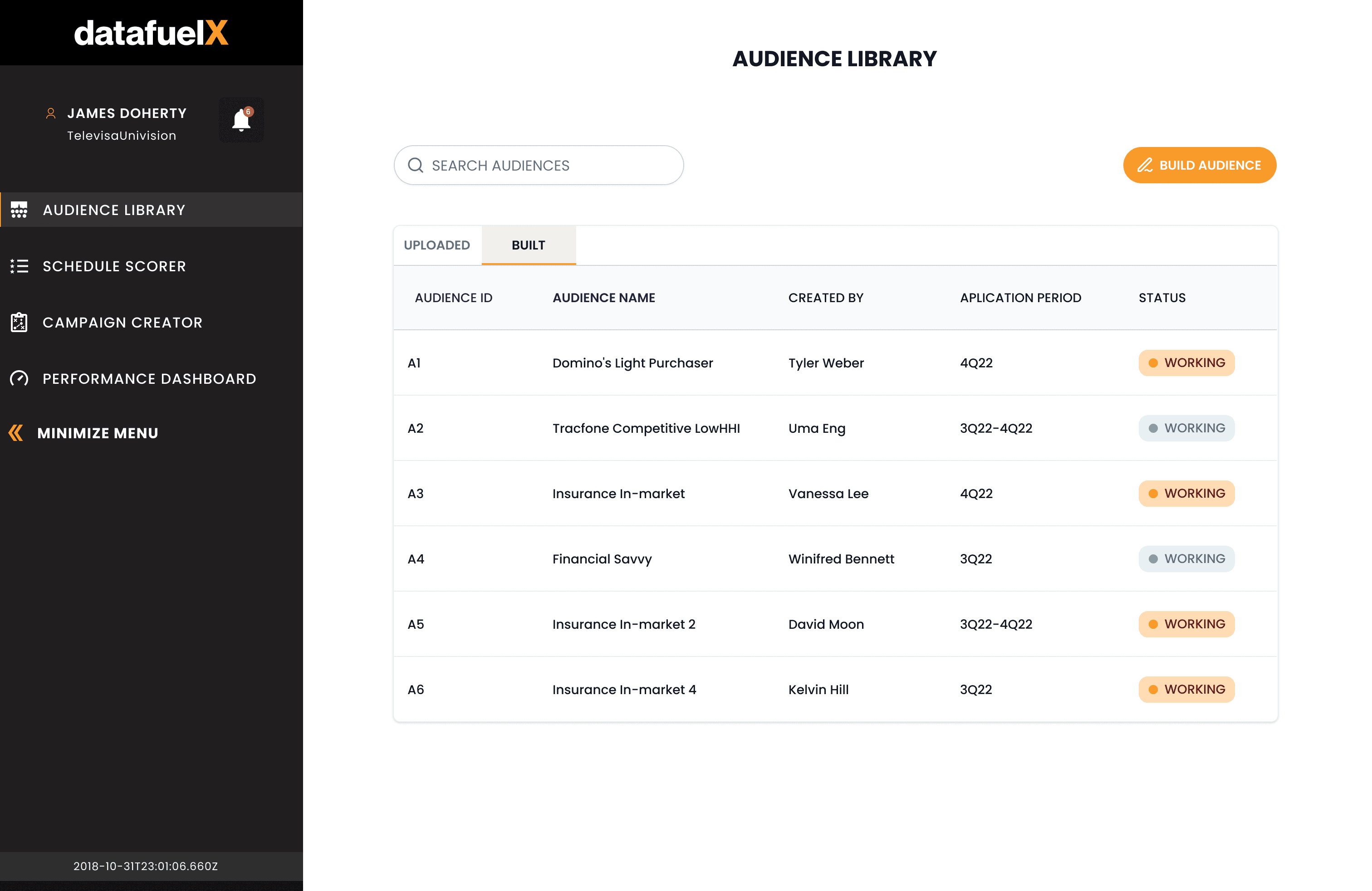Open notifications bell icon

point(241,120)
